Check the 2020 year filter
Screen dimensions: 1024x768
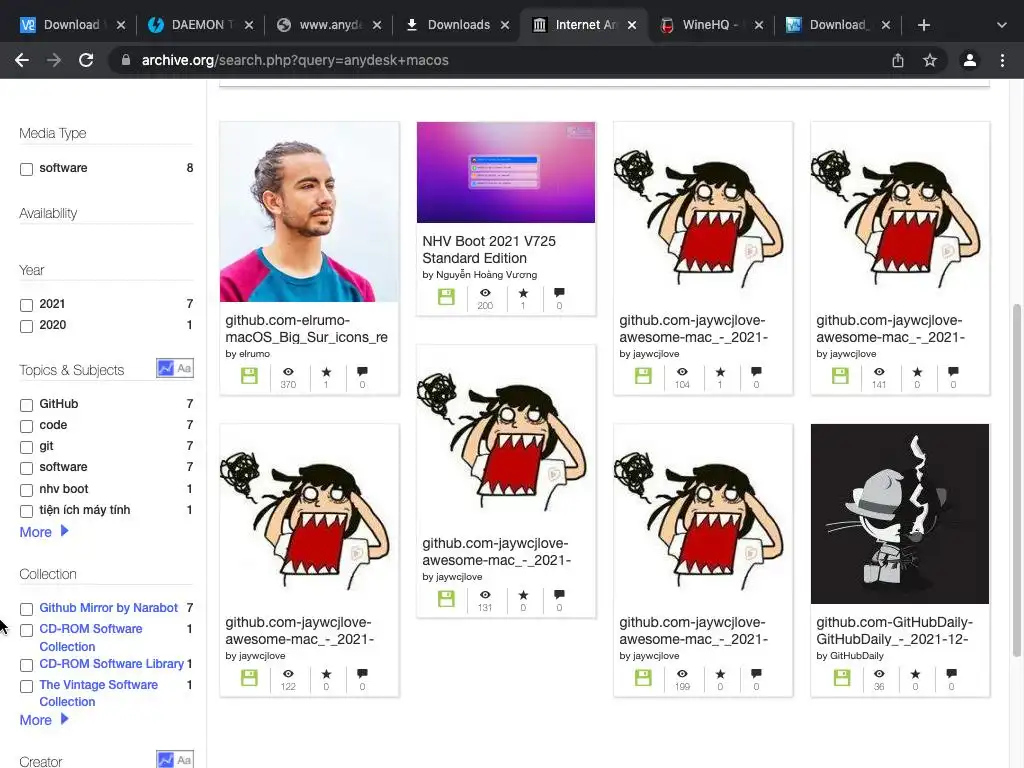(x=26, y=326)
